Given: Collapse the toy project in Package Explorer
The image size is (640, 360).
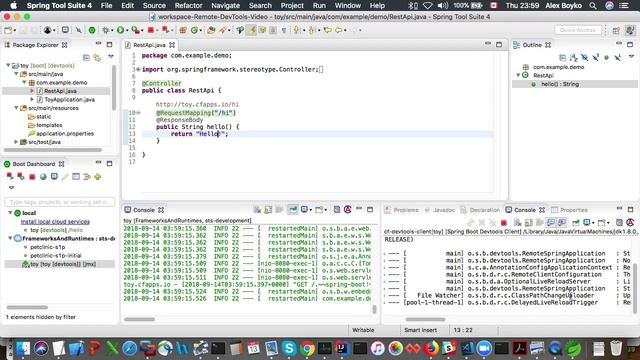Looking at the screenshot, I should (8, 65).
